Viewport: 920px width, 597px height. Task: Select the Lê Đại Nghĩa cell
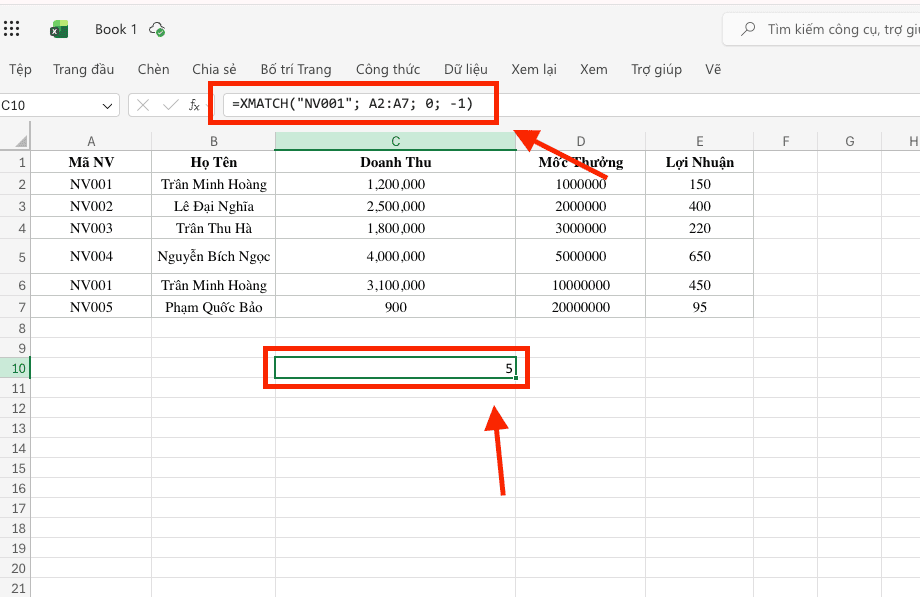(x=214, y=206)
